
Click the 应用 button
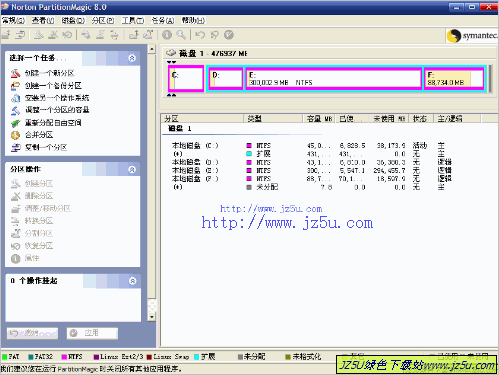click(x=92, y=333)
